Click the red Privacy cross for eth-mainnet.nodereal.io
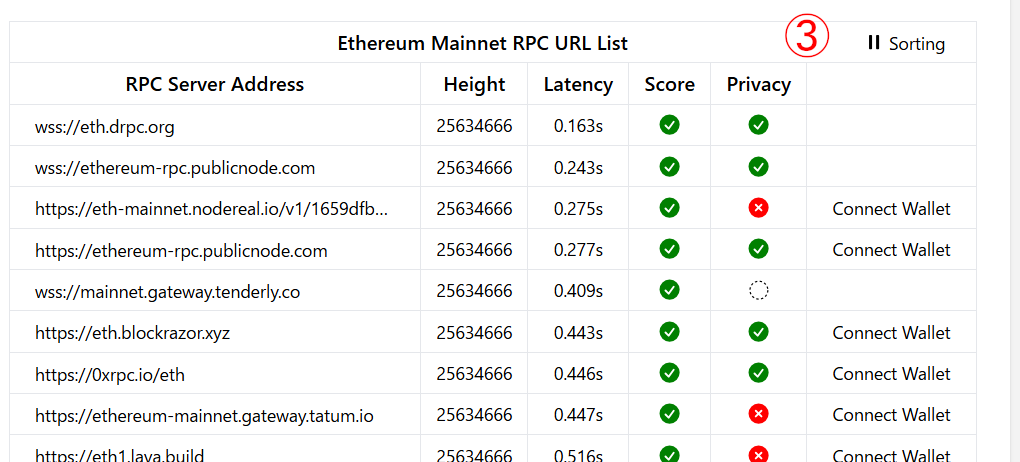The height and width of the screenshot is (462, 1020). [x=758, y=208]
